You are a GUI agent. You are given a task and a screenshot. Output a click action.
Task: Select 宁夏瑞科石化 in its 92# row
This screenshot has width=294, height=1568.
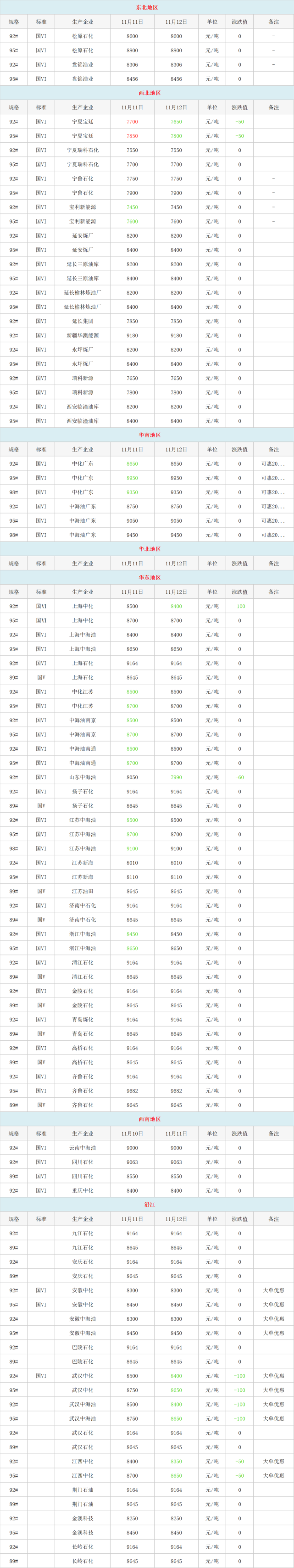tap(83, 151)
